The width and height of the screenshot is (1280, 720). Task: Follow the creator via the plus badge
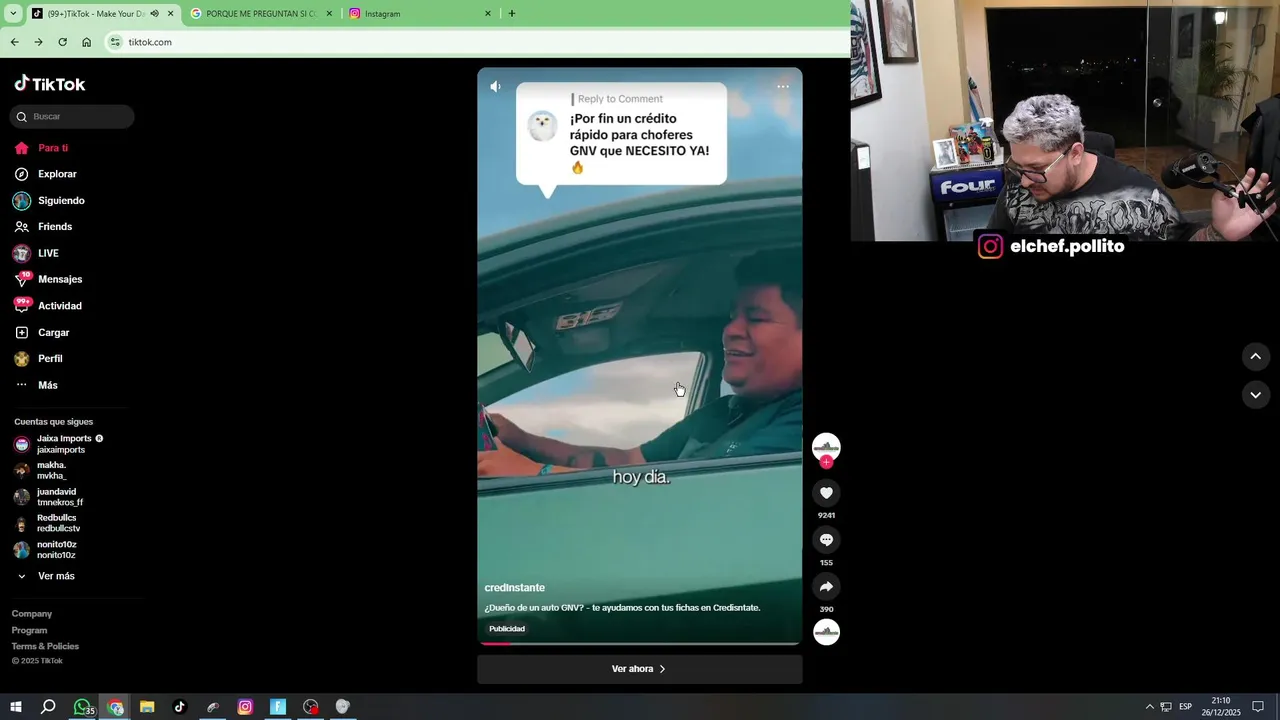[x=826, y=462]
